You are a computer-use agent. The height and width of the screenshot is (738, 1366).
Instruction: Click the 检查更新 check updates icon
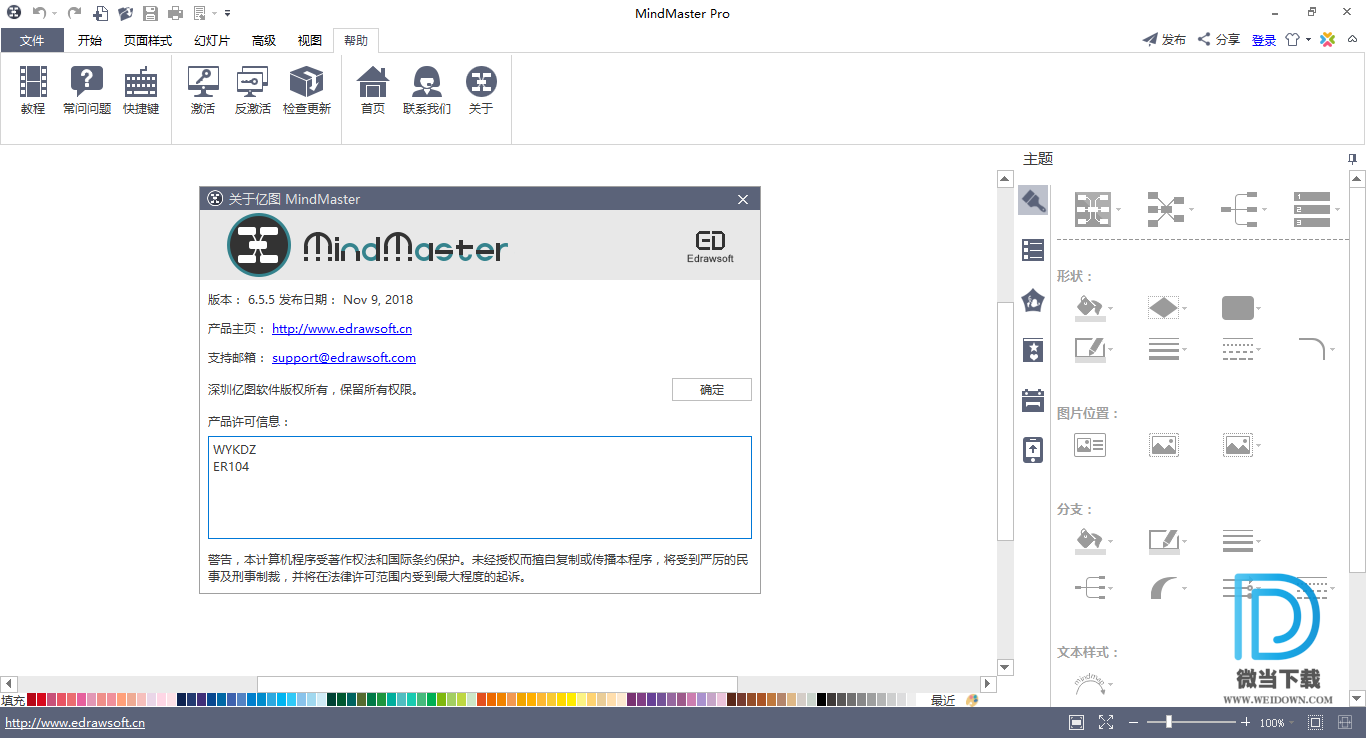(306, 90)
